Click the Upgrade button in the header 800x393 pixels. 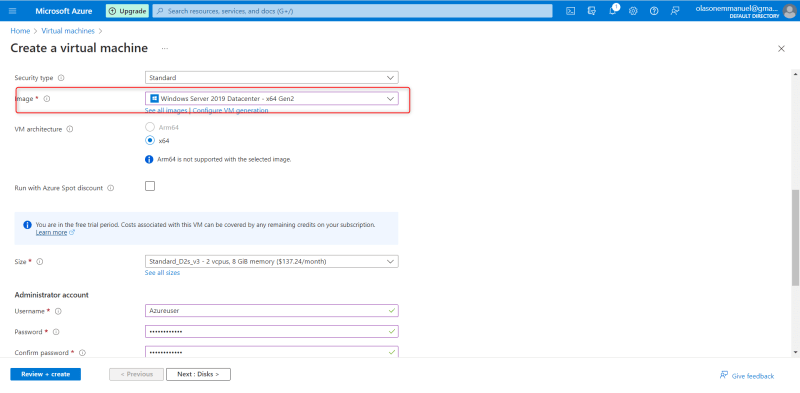click(128, 11)
